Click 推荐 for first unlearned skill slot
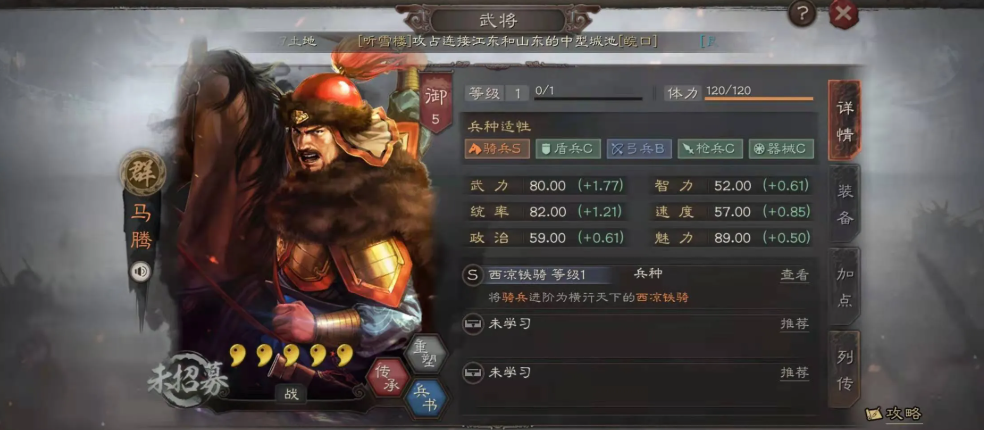Image resolution: width=984 pixels, height=430 pixels. point(794,324)
